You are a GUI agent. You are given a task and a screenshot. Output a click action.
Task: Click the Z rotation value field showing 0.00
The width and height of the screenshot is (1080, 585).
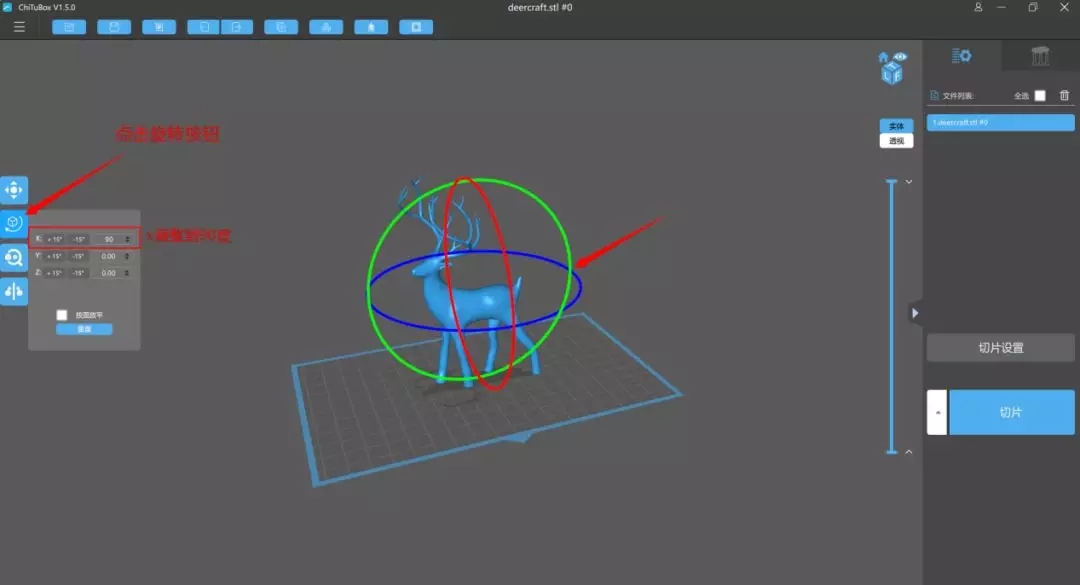(x=109, y=273)
